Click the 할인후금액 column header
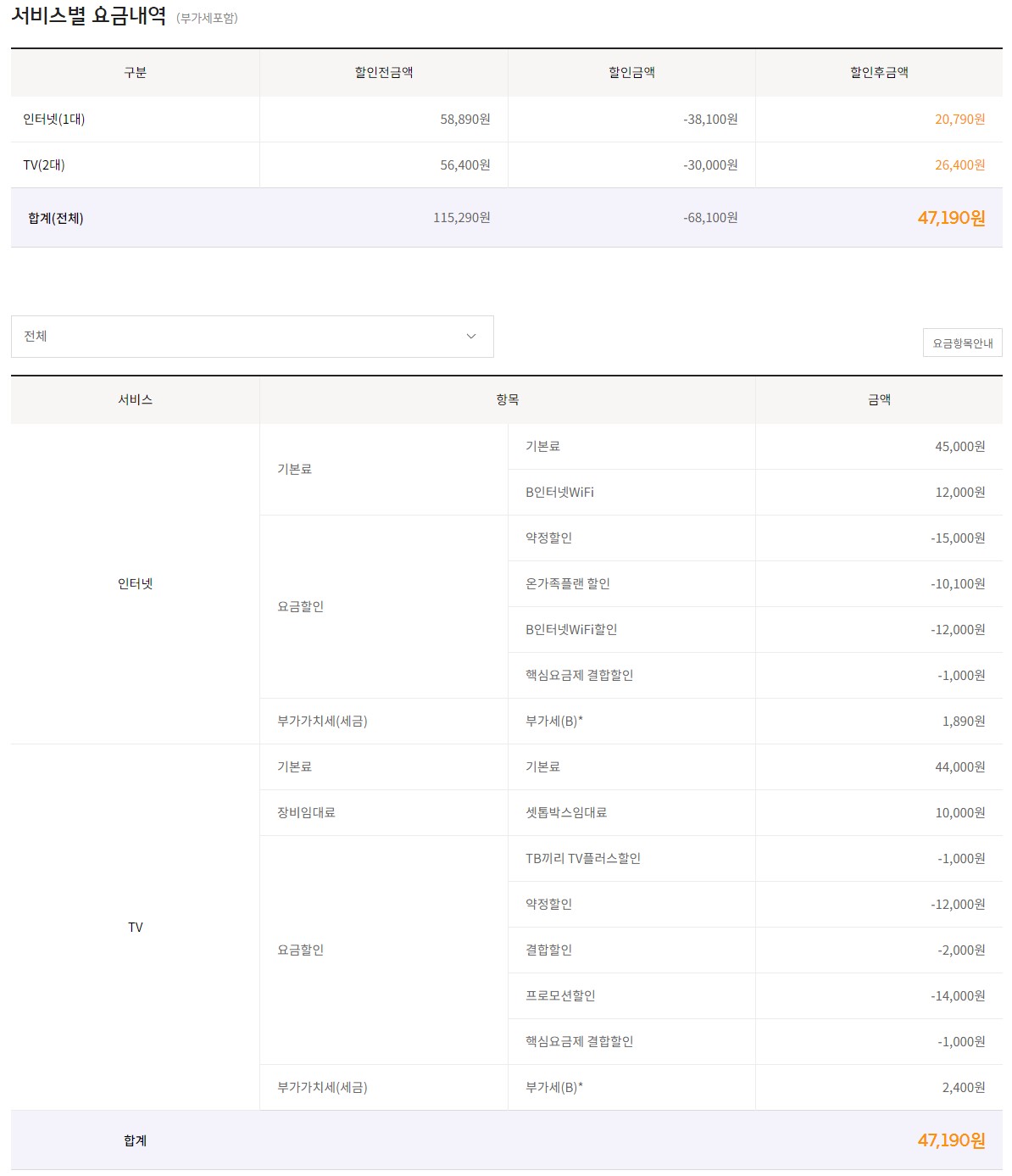Image resolution: width=1012 pixels, height=1176 pixels. (879, 73)
